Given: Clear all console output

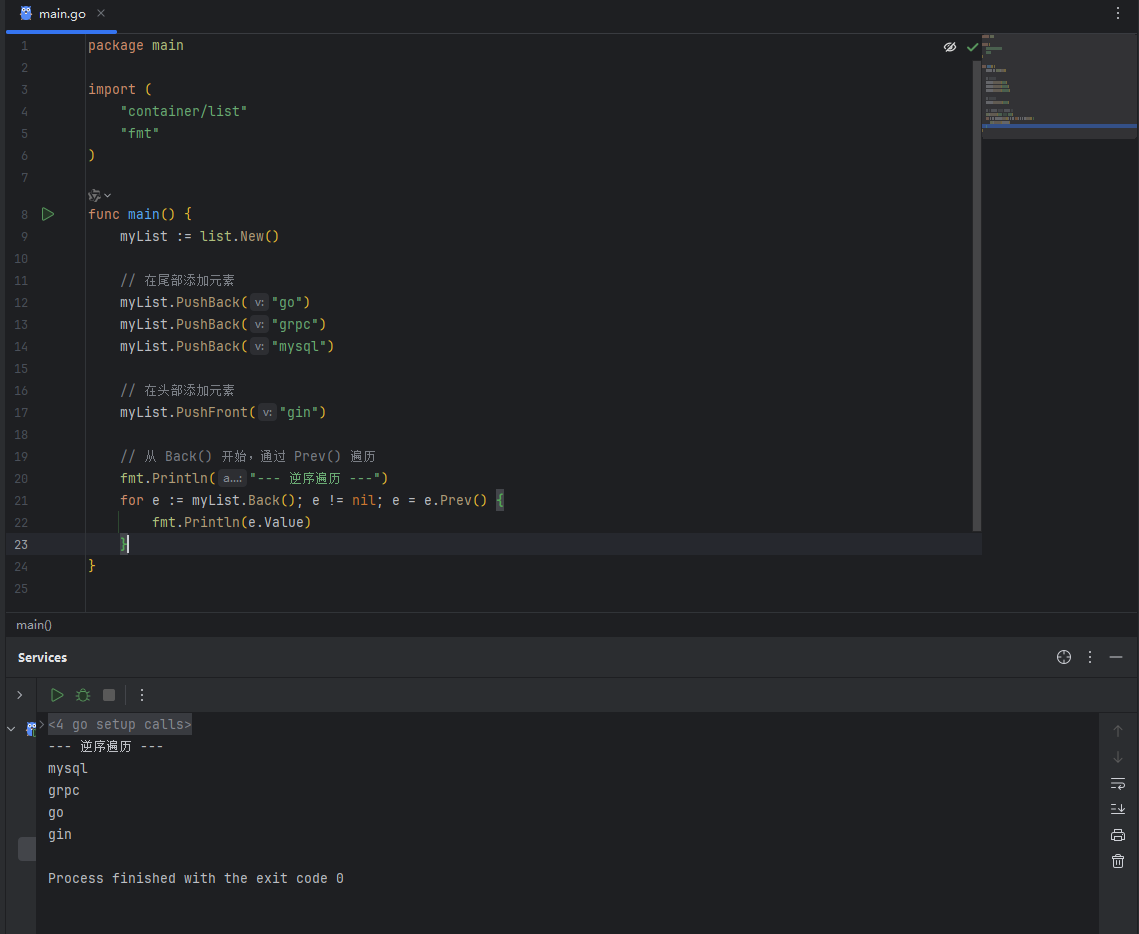Looking at the screenshot, I should [x=1118, y=861].
